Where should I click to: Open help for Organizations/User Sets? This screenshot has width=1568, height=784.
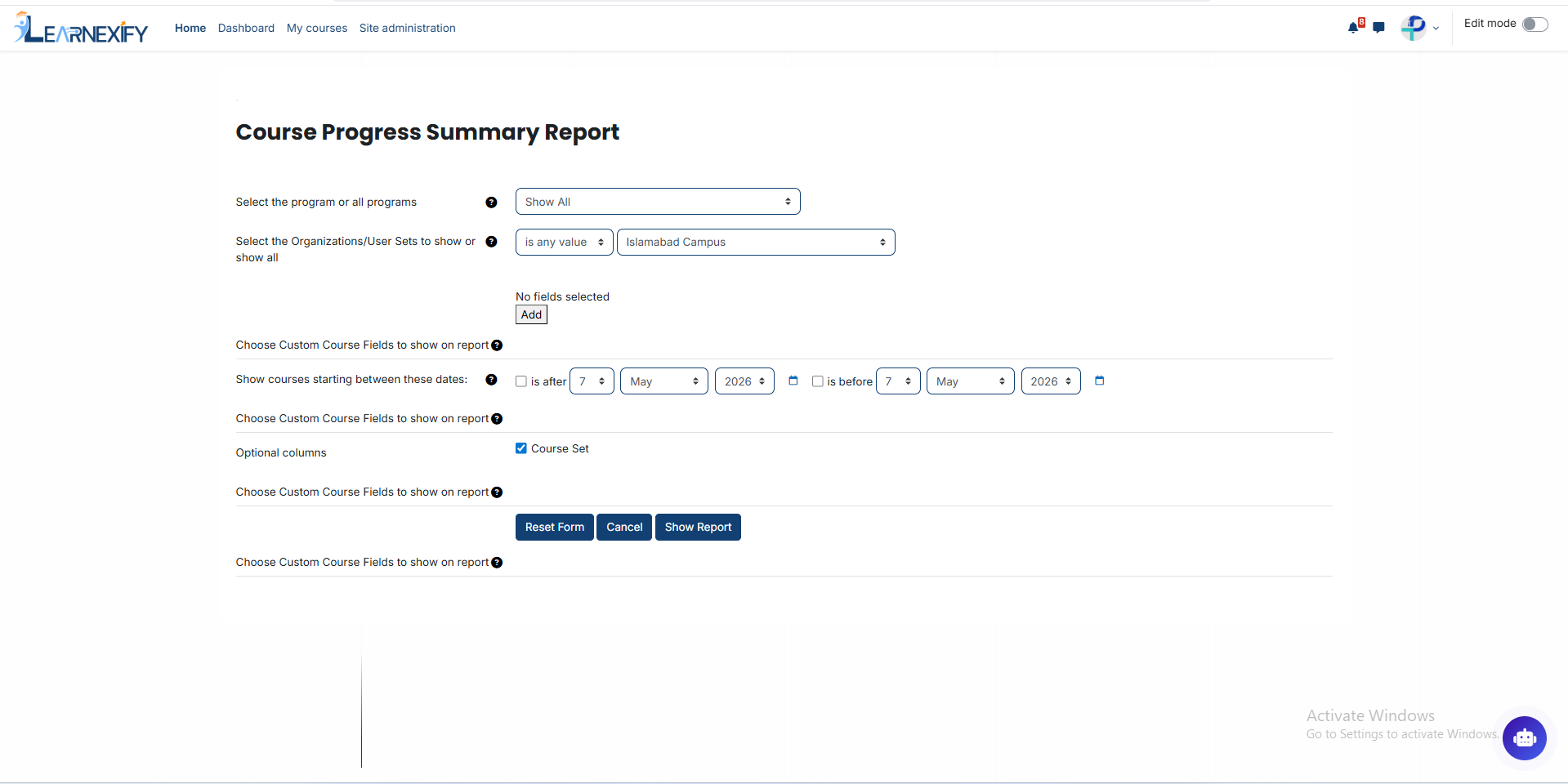pos(491,242)
